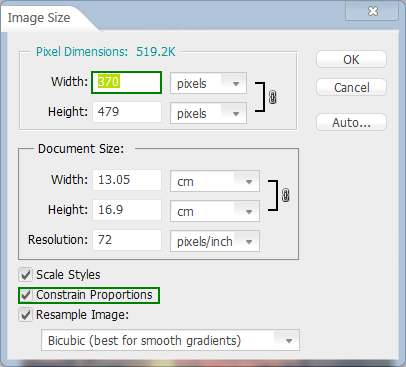Image resolution: width=406 pixels, height=367 pixels.
Task: Open pixel Width units dropdown
Action: 208,83
